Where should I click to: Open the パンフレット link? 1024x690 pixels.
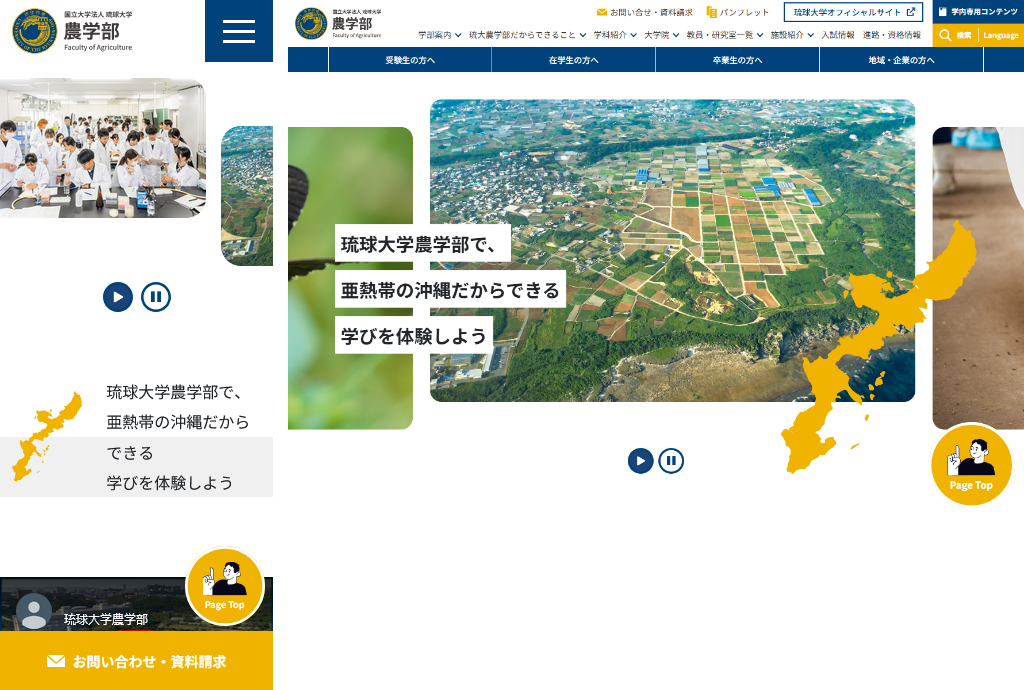click(x=737, y=12)
